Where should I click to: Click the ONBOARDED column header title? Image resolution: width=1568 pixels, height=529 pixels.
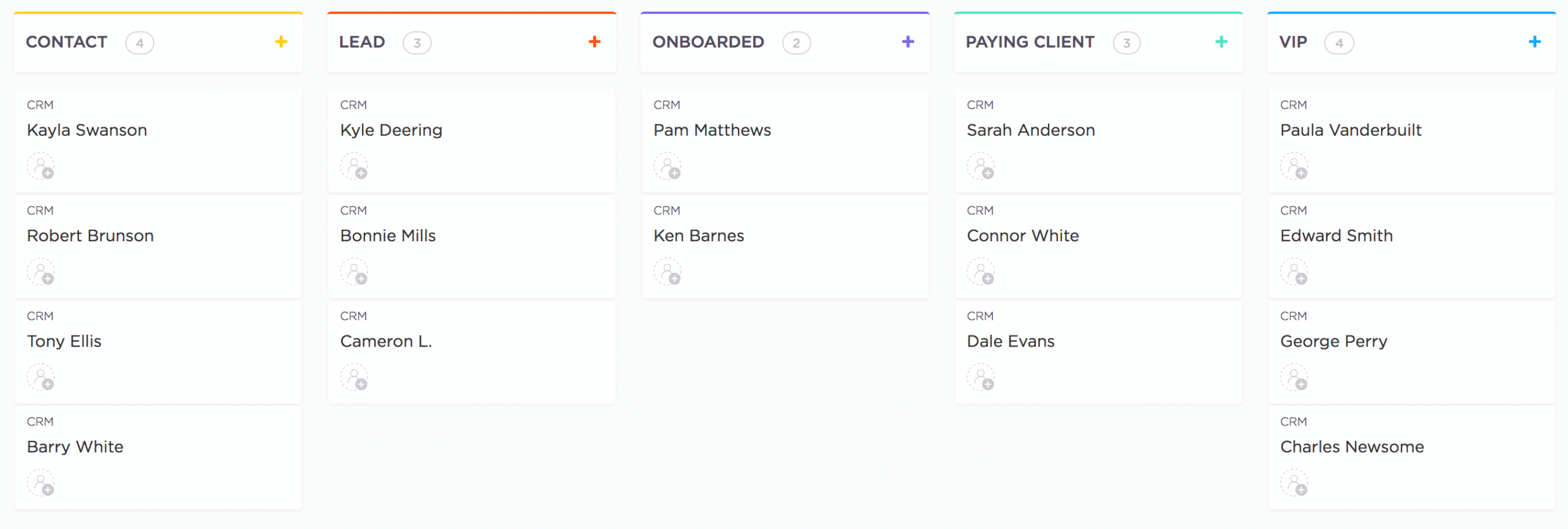(708, 42)
